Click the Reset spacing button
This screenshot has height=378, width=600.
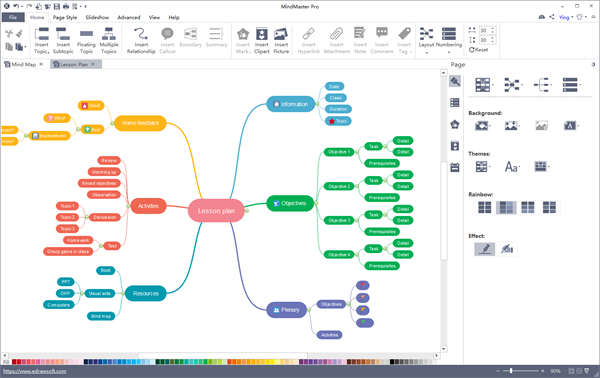click(x=478, y=50)
